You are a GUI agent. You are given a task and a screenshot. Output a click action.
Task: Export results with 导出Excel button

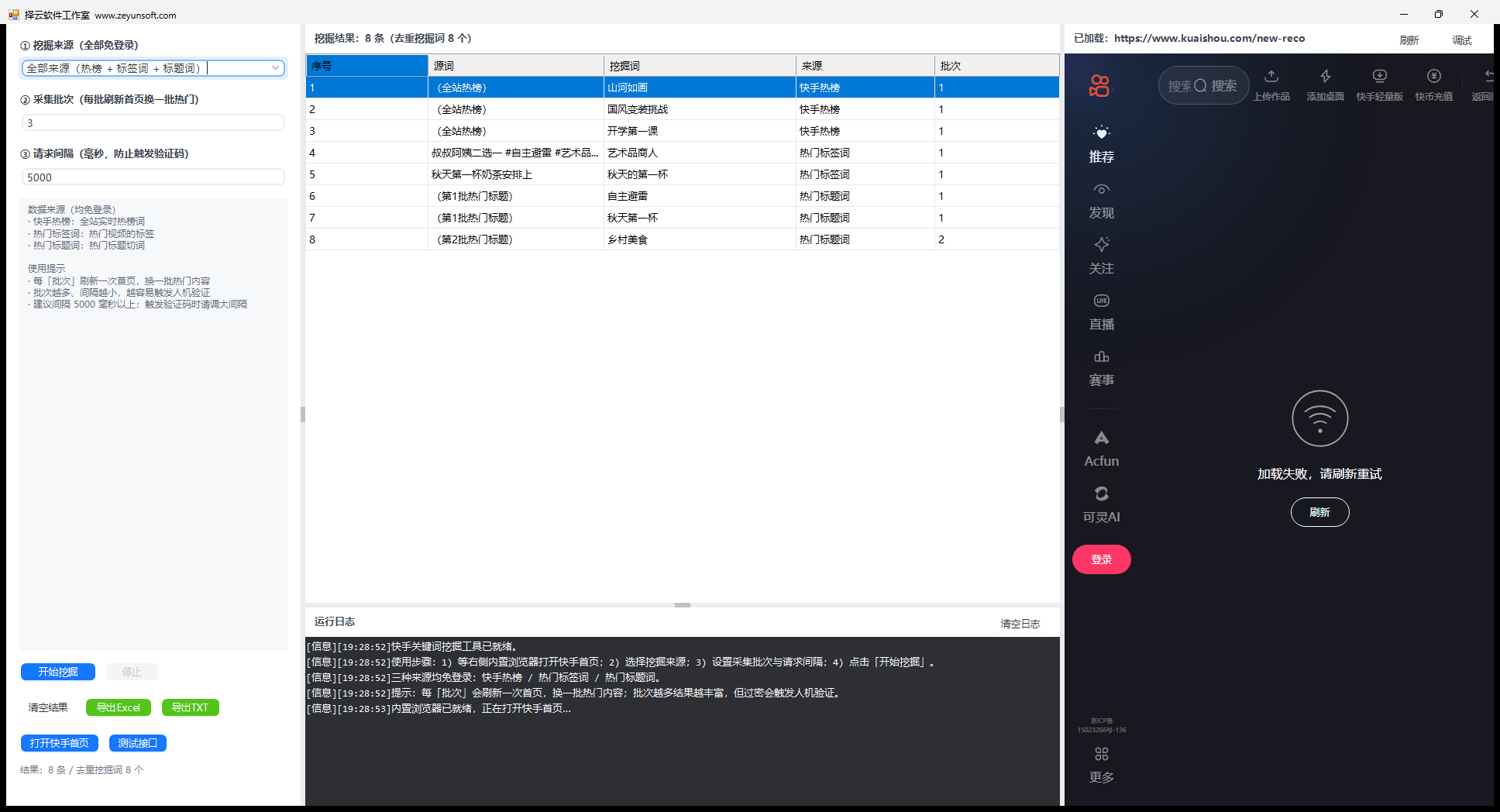click(x=119, y=707)
